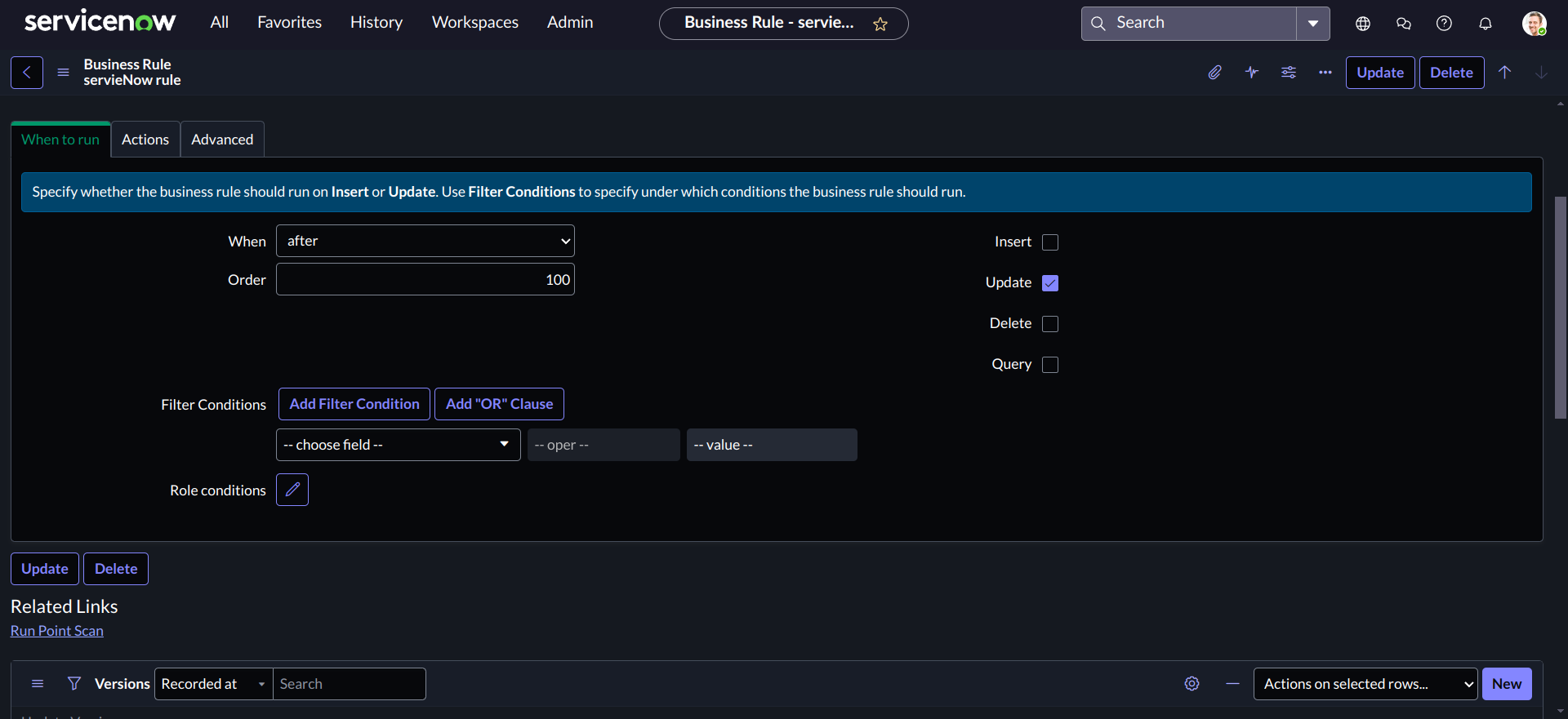Switch to the Actions tab

pos(145,140)
